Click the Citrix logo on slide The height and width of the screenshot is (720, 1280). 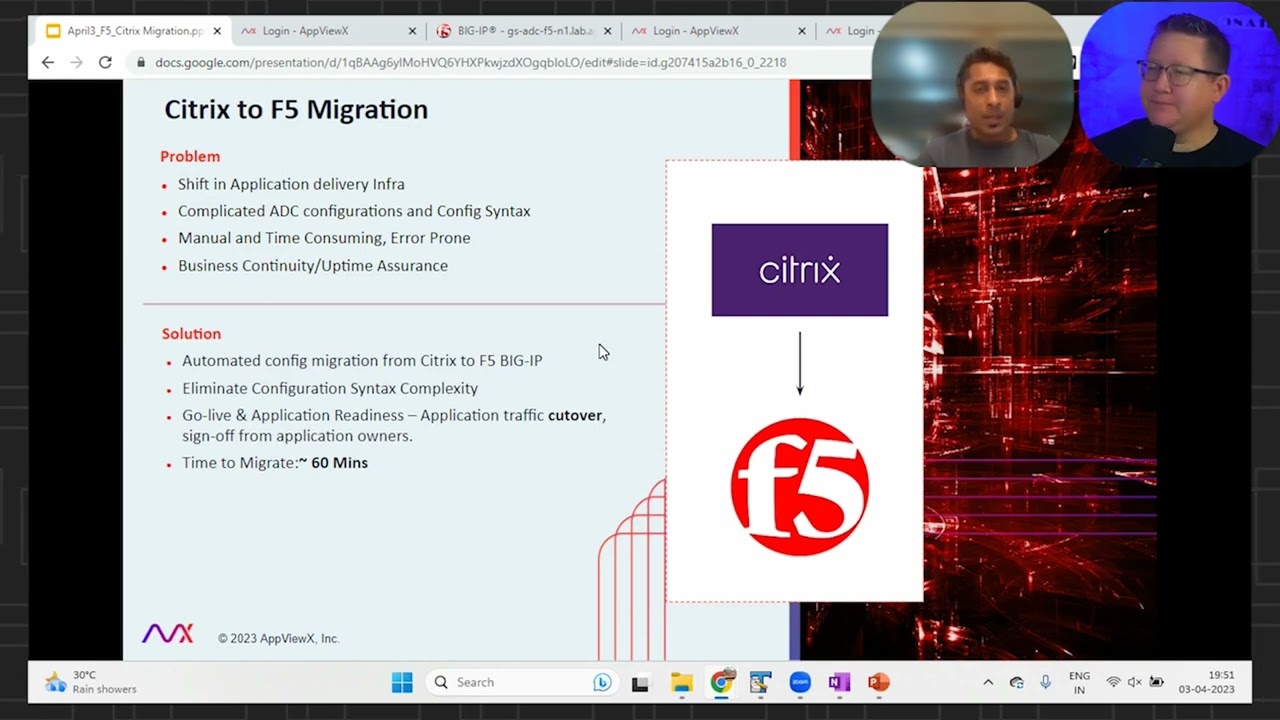click(799, 270)
